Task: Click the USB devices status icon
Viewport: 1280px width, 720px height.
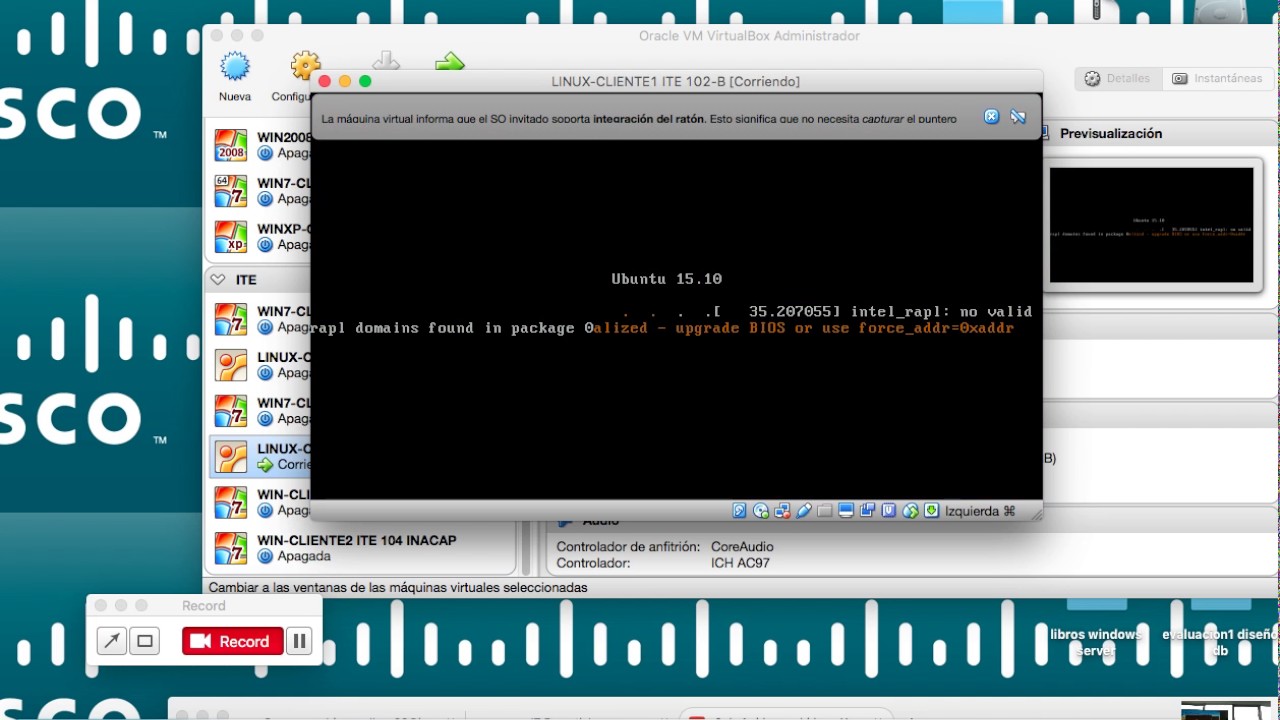Action: tap(804, 511)
